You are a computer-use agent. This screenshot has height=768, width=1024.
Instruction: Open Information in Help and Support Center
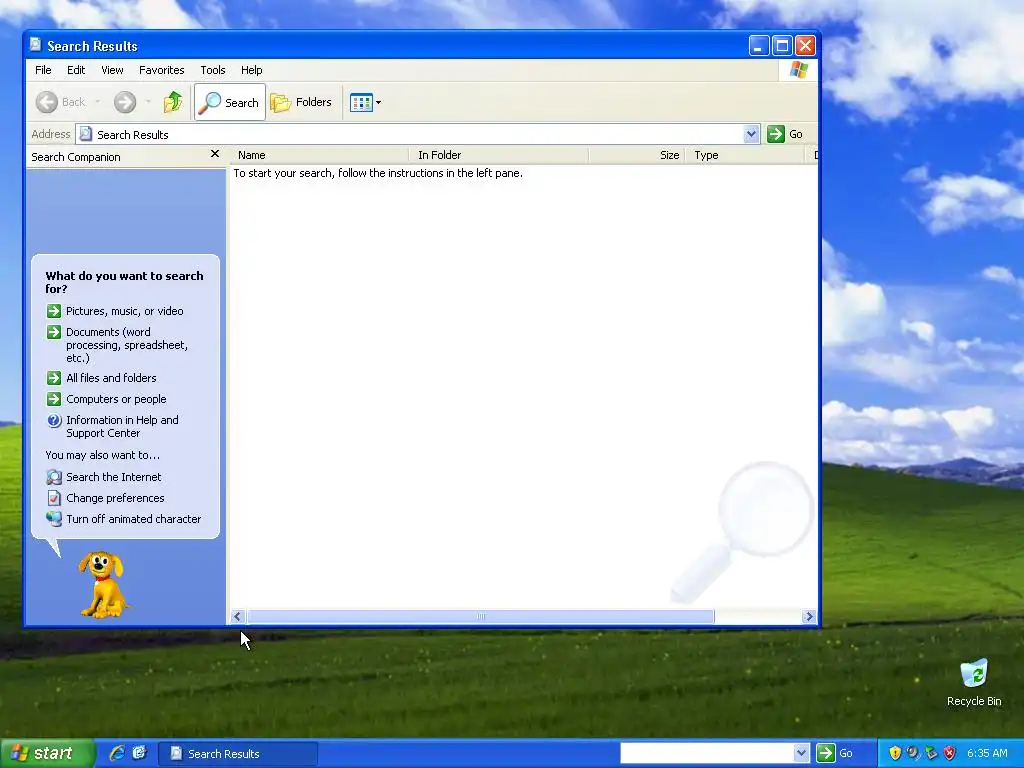pos(122,426)
